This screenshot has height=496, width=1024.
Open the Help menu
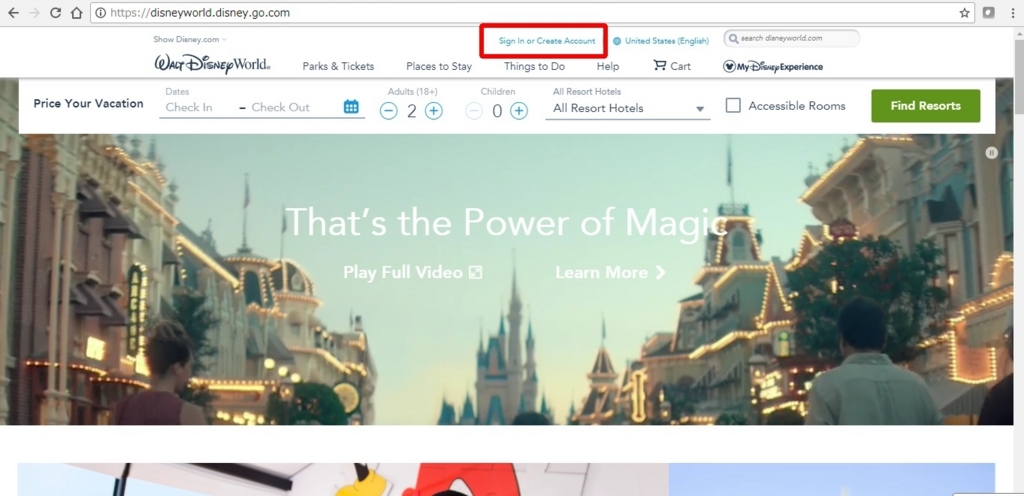(x=608, y=66)
